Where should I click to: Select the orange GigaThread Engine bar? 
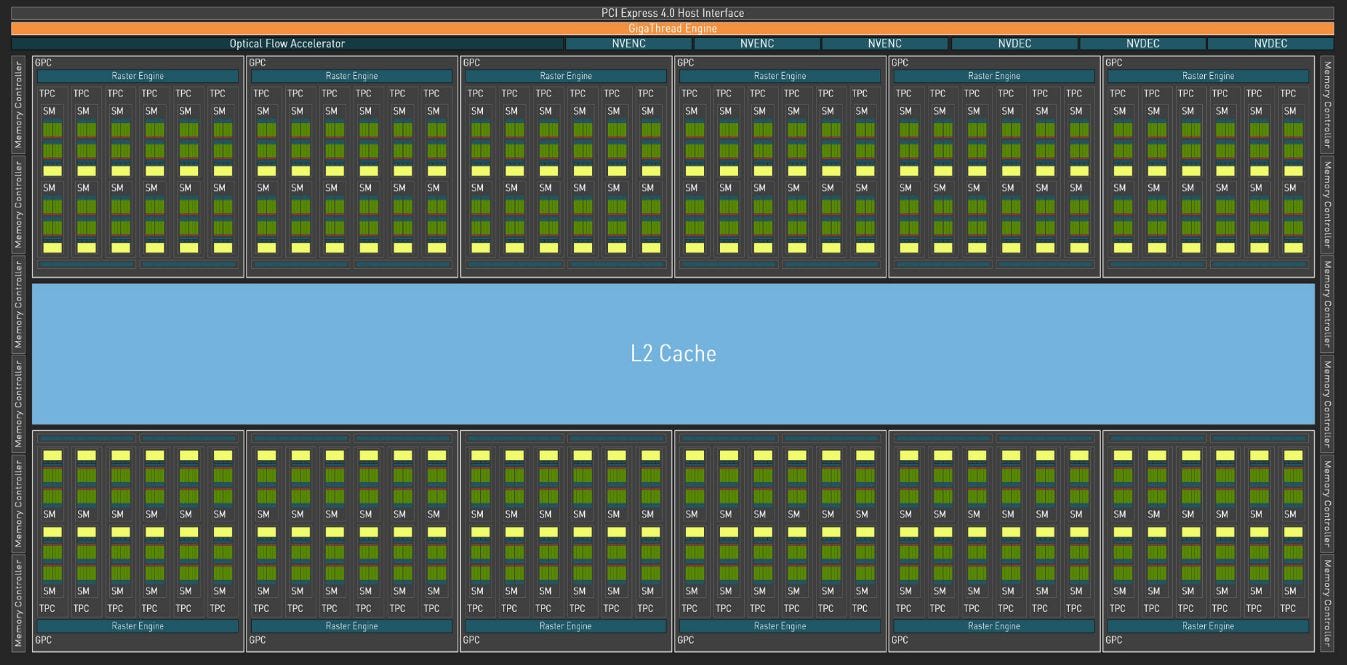click(673, 29)
